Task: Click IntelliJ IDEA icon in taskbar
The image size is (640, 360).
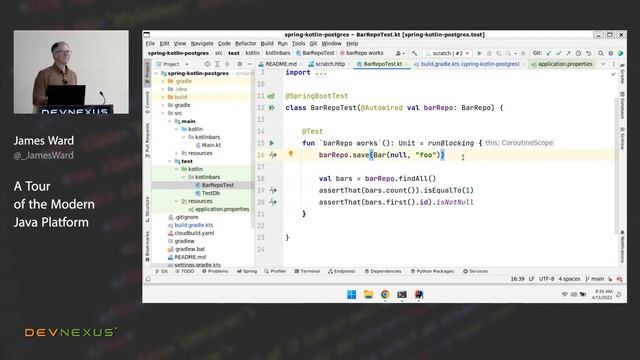Action: coord(419,295)
